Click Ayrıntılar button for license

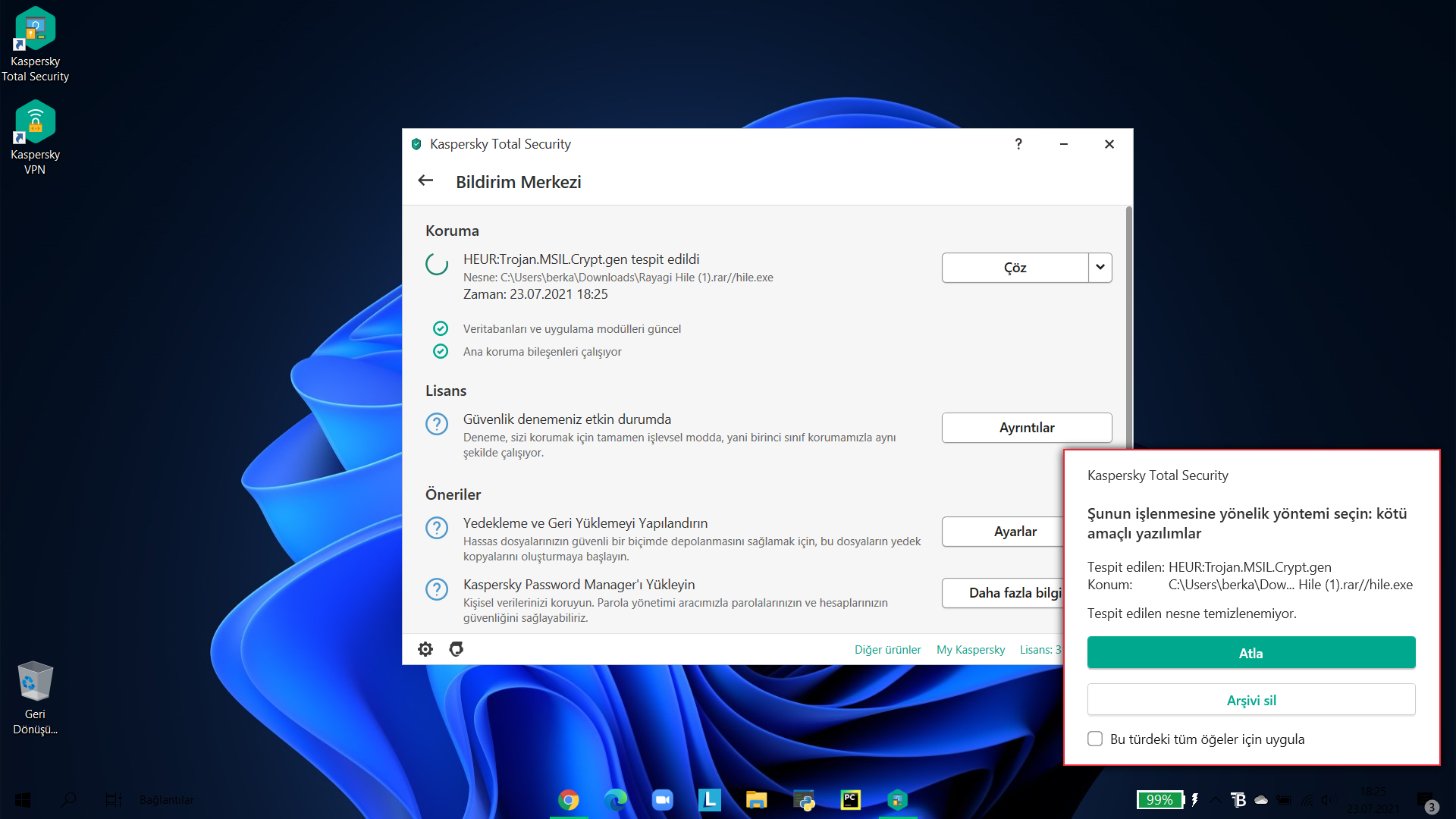[1027, 428]
